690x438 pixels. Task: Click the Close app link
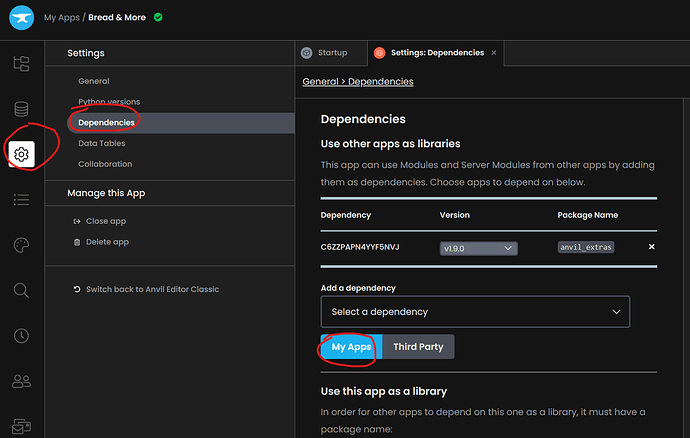coord(106,221)
